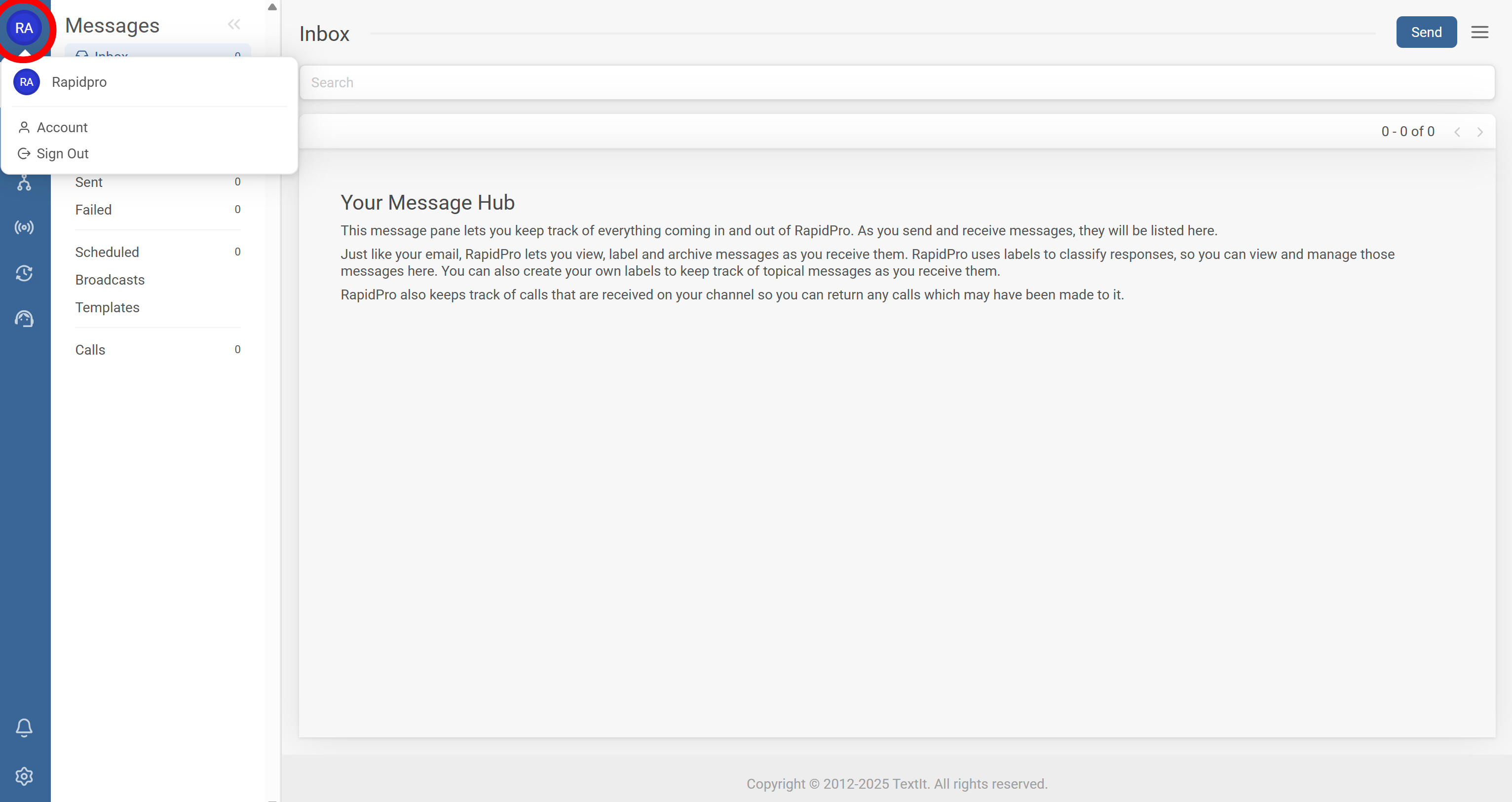Show Failed messages list

(93, 210)
